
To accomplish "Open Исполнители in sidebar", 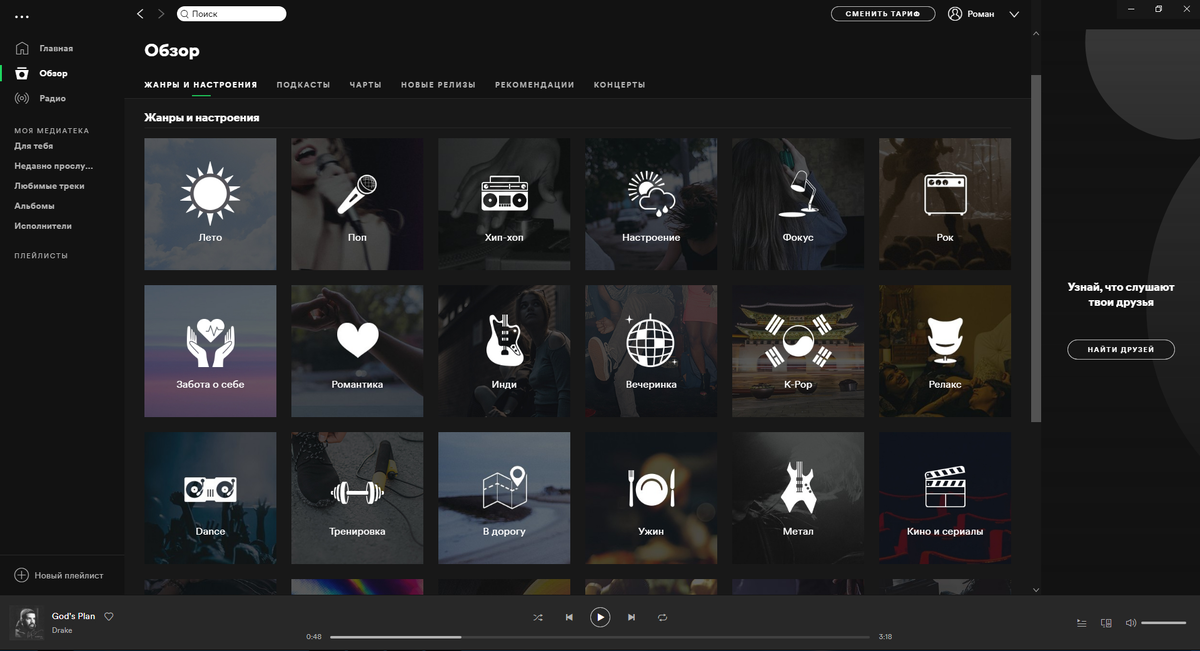I will (43, 226).
